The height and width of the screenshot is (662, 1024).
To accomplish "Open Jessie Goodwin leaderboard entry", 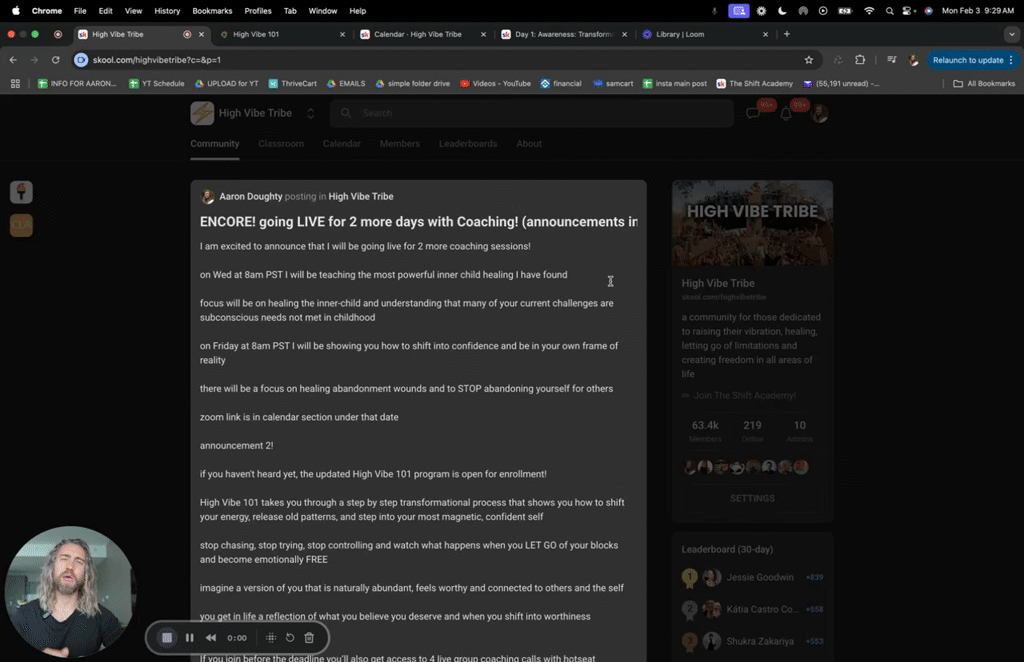I will pyautogui.click(x=752, y=577).
